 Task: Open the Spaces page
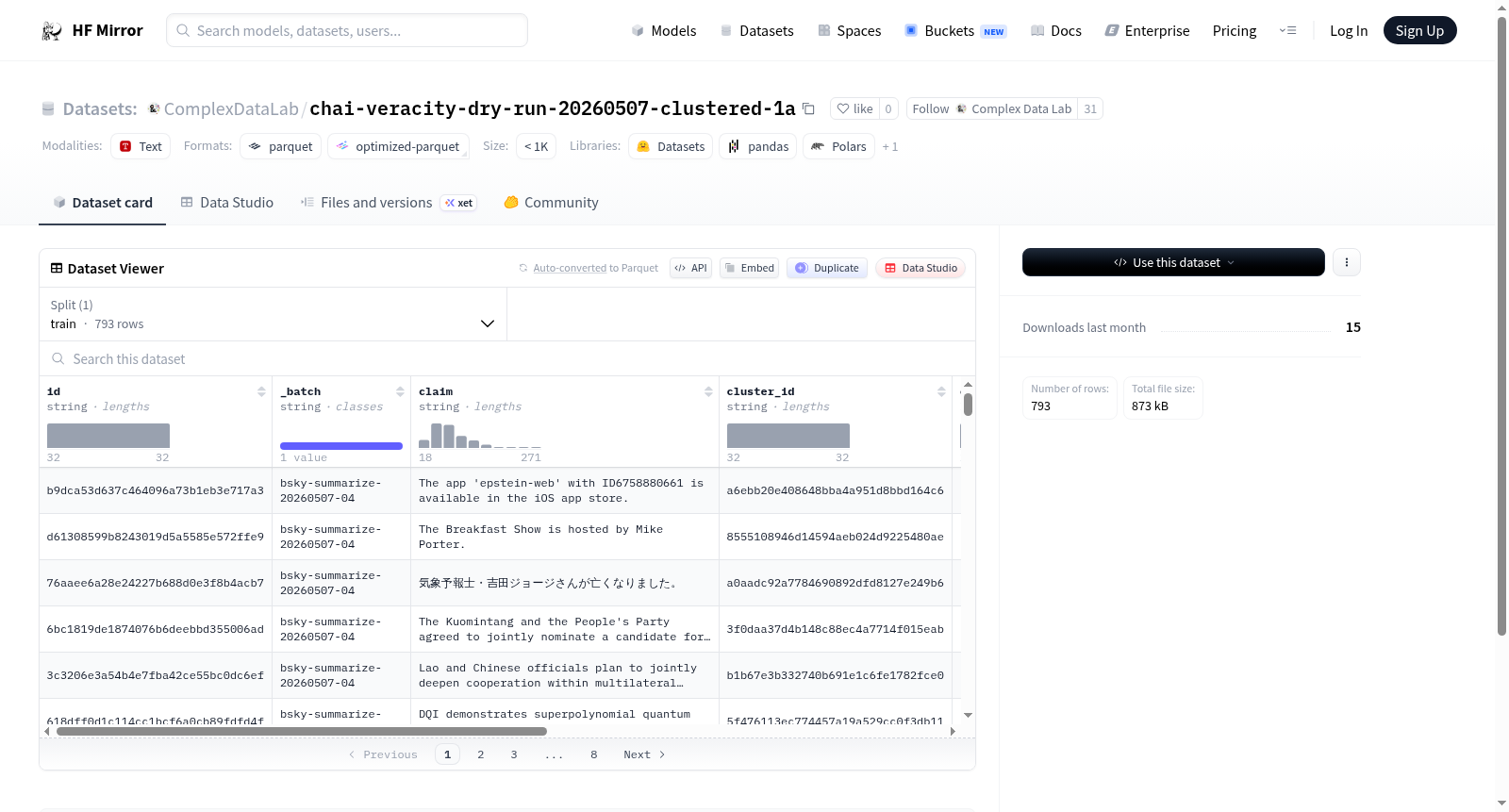point(849,31)
